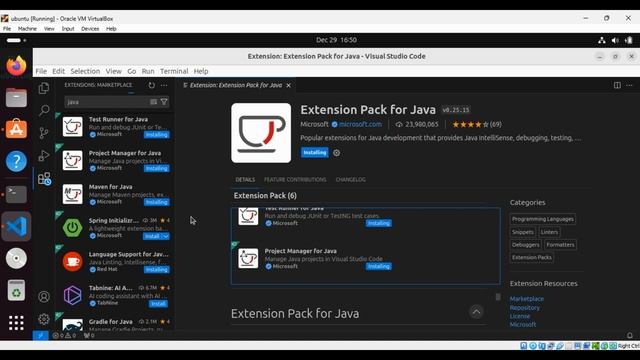Open the Explorer view in activity bar
The height and width of the screenshot is (360, 640).
(x=44, y=88)
